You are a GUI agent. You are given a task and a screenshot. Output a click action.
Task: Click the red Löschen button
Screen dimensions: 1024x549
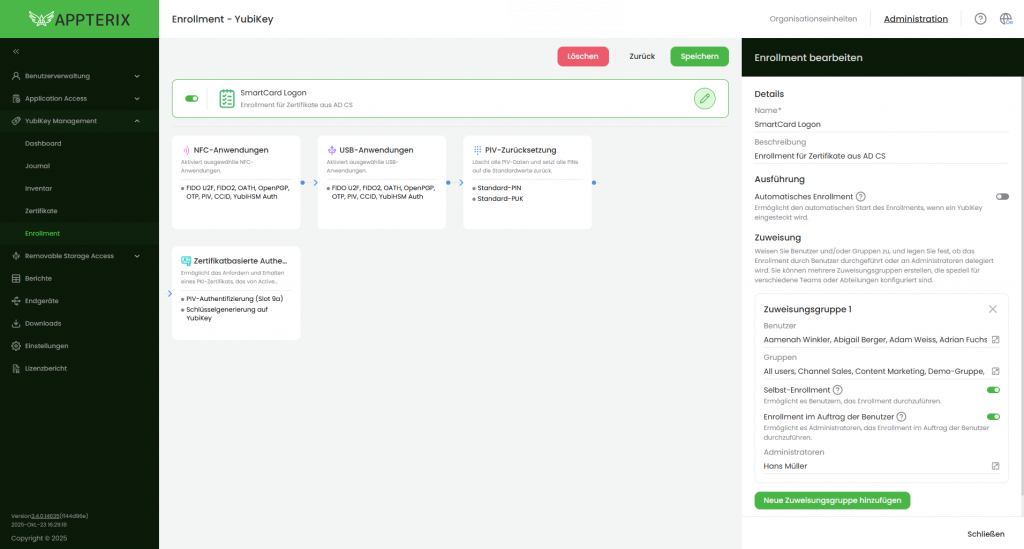(582, 56)
